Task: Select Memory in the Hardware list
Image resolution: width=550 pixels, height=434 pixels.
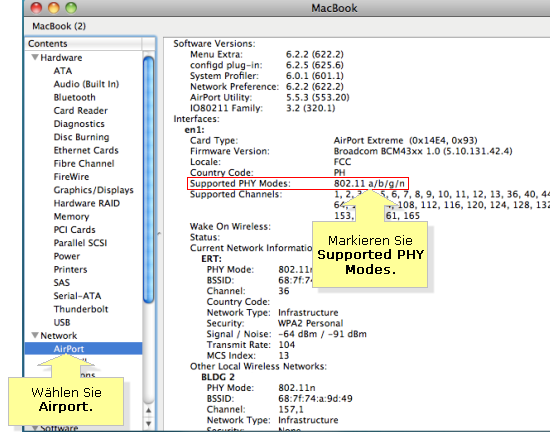Action: tap(71, 216)
